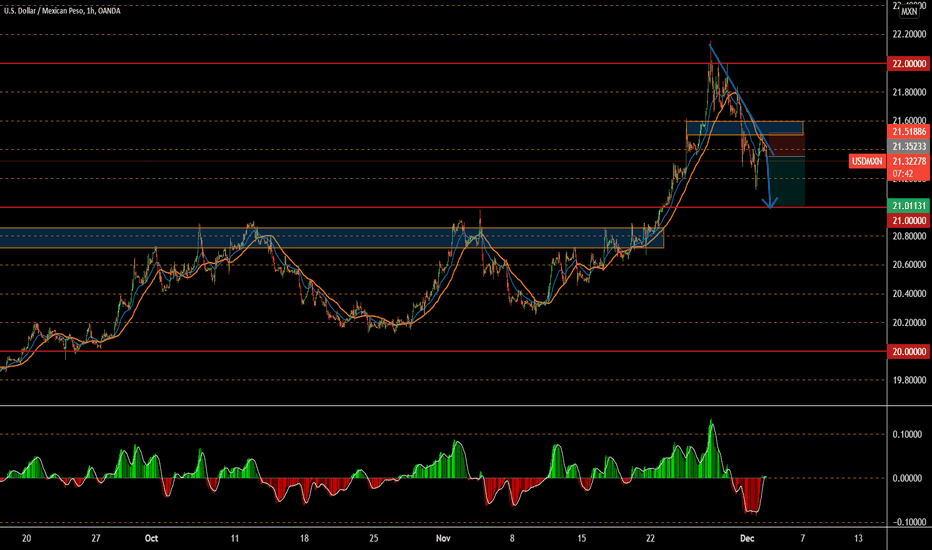The image size is (932, 550).
Task: Click the 20.80000 price axis tick
Action: 909,236
